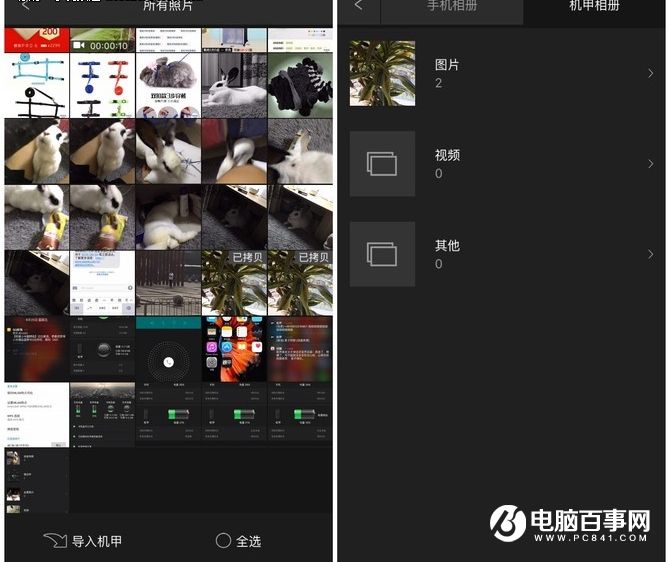Image resolution: width=670 pixels, height=562 pixels.
Task: Select the black gloves photo
Action: point(300,85)
